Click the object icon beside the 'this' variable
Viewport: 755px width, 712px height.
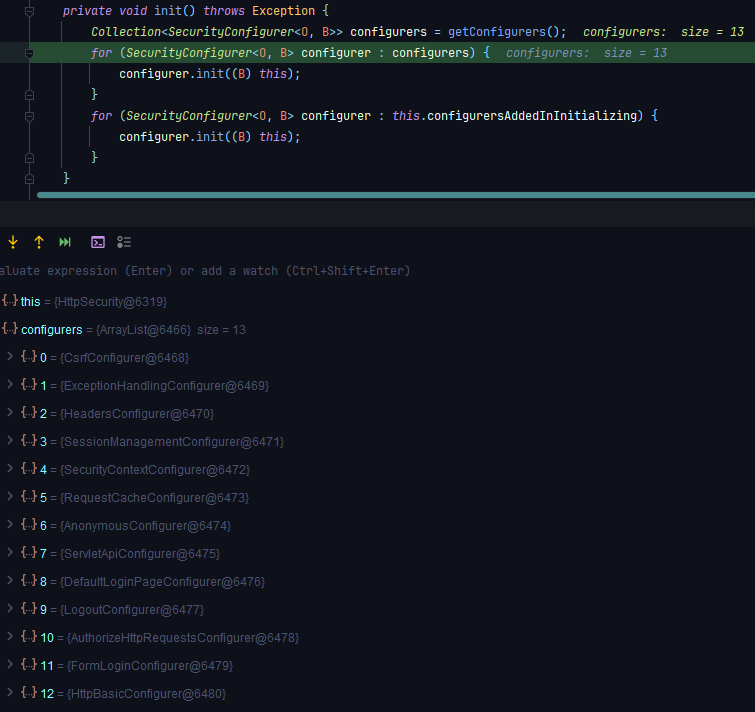(9, 301)
